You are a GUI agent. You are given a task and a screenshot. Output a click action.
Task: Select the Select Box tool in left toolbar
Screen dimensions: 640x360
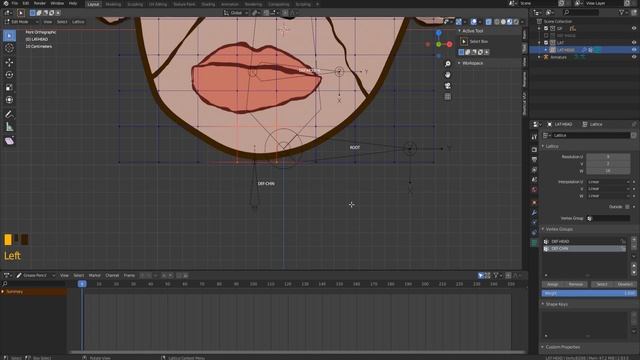9,36
